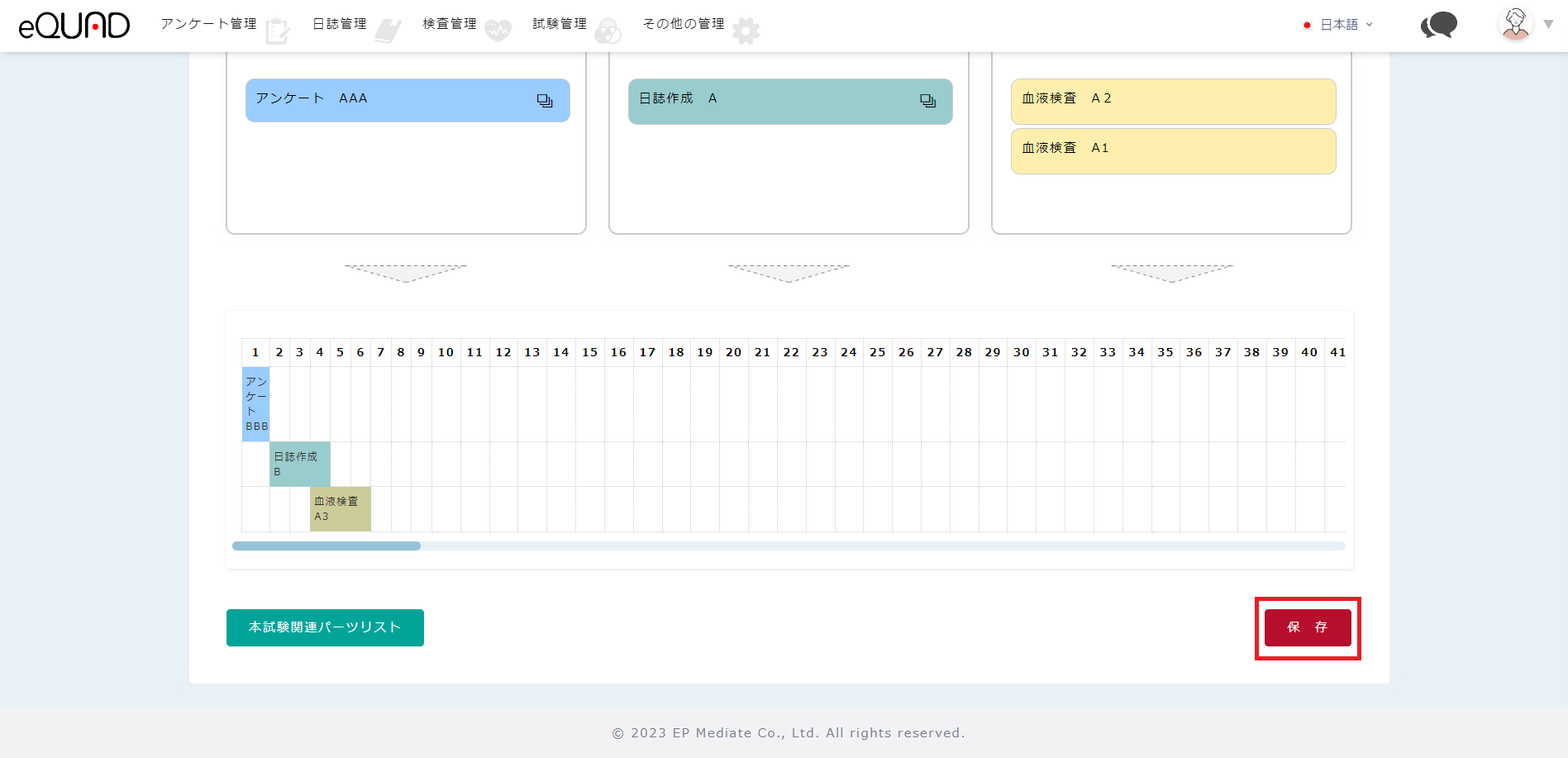Open the chat messages icon
Image resolution: width=1568 pixels, height=758 pixels.
(x=1438, y=26)
